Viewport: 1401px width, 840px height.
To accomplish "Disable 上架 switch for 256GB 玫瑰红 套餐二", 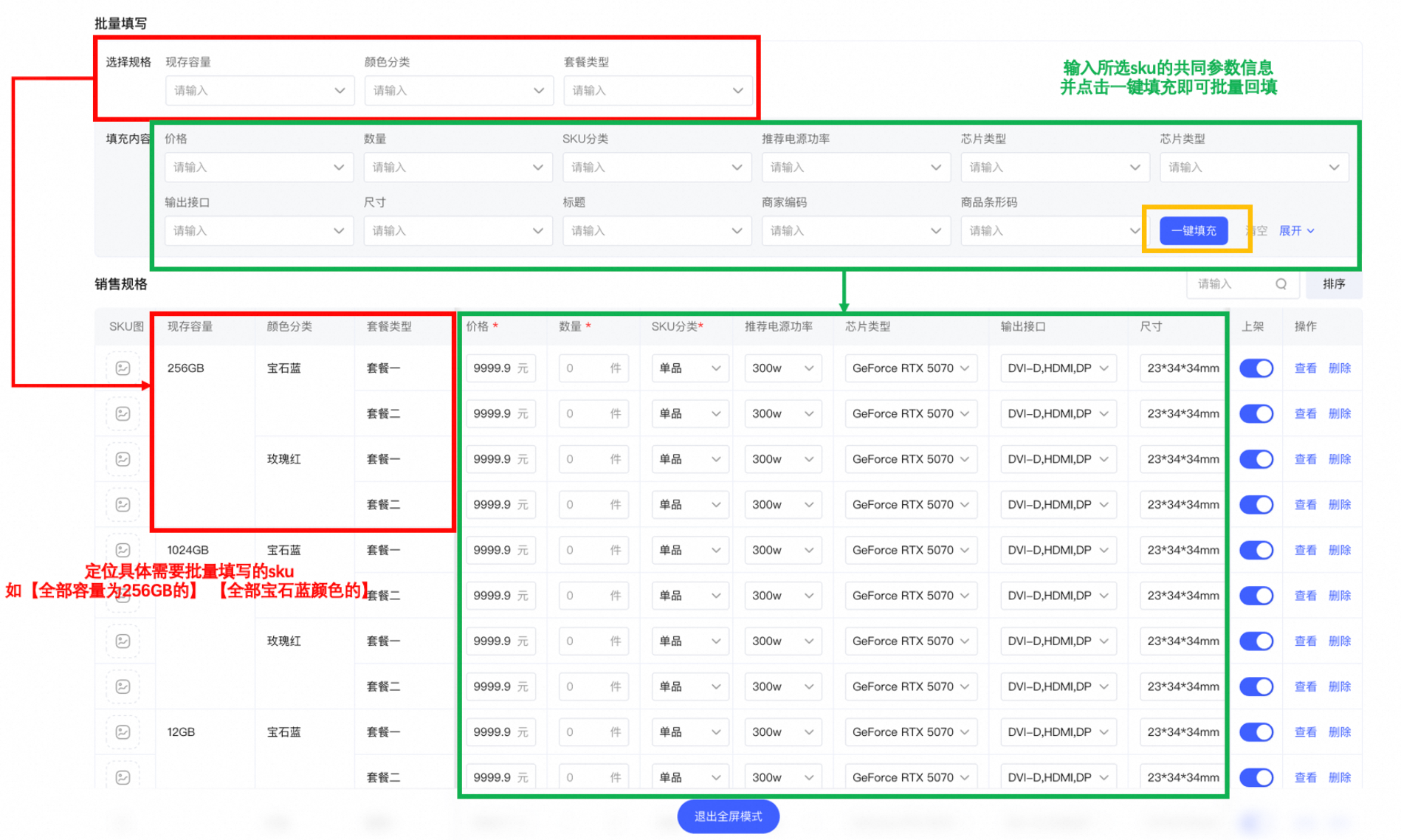I will 1256,505.
